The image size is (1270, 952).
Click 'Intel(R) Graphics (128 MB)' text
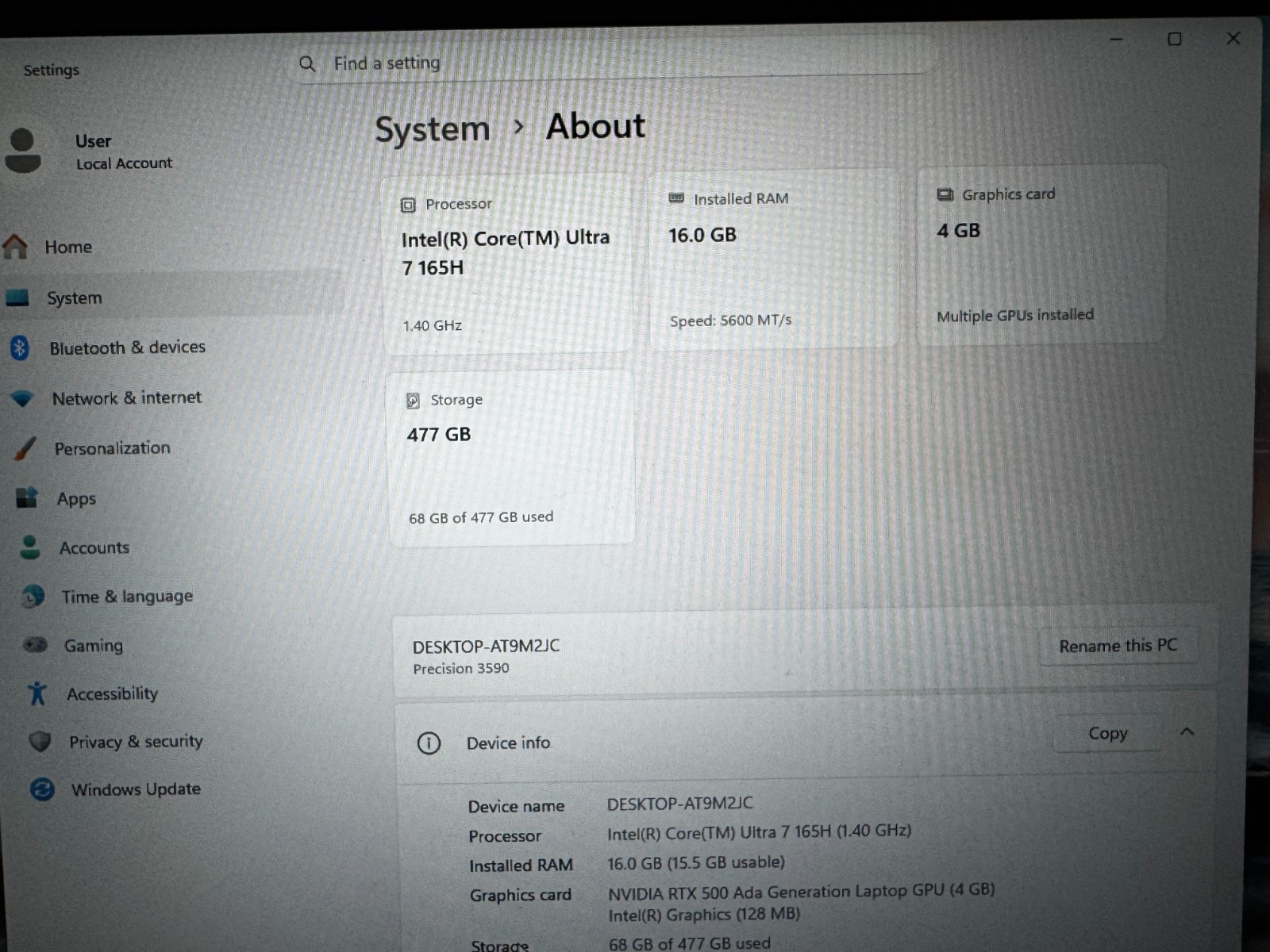point(704,915)
